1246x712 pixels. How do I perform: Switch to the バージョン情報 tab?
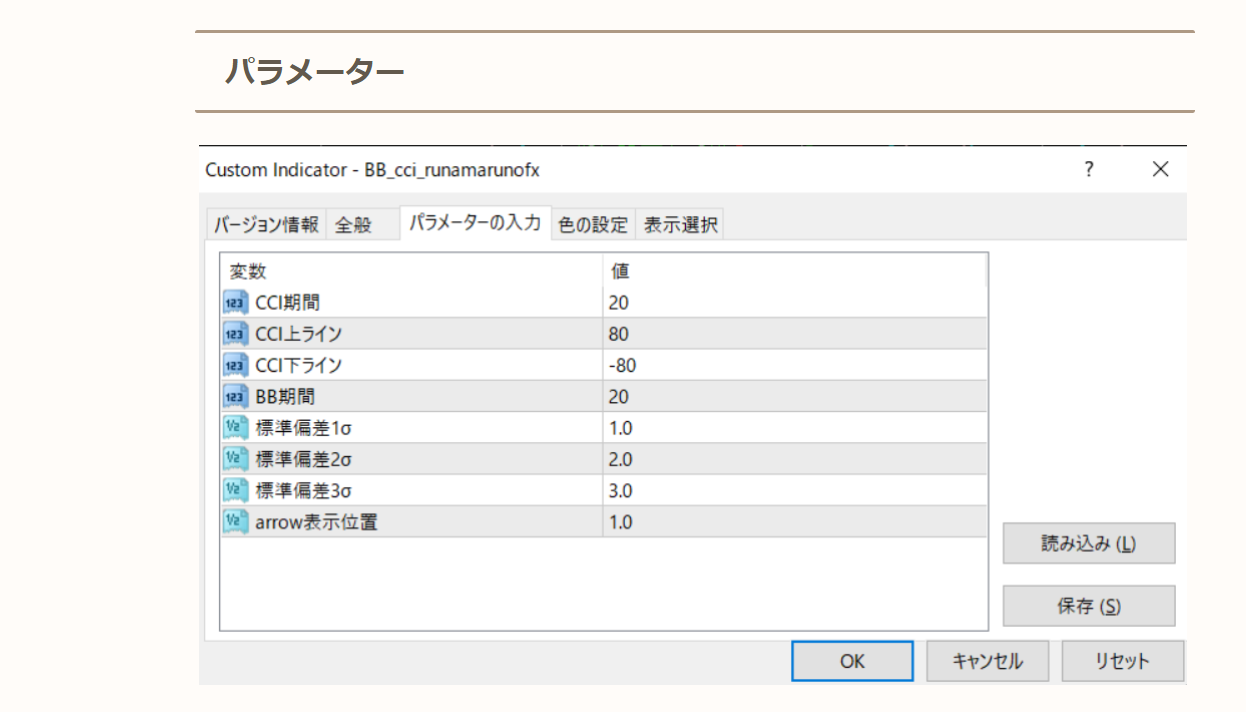click(266, 225)
